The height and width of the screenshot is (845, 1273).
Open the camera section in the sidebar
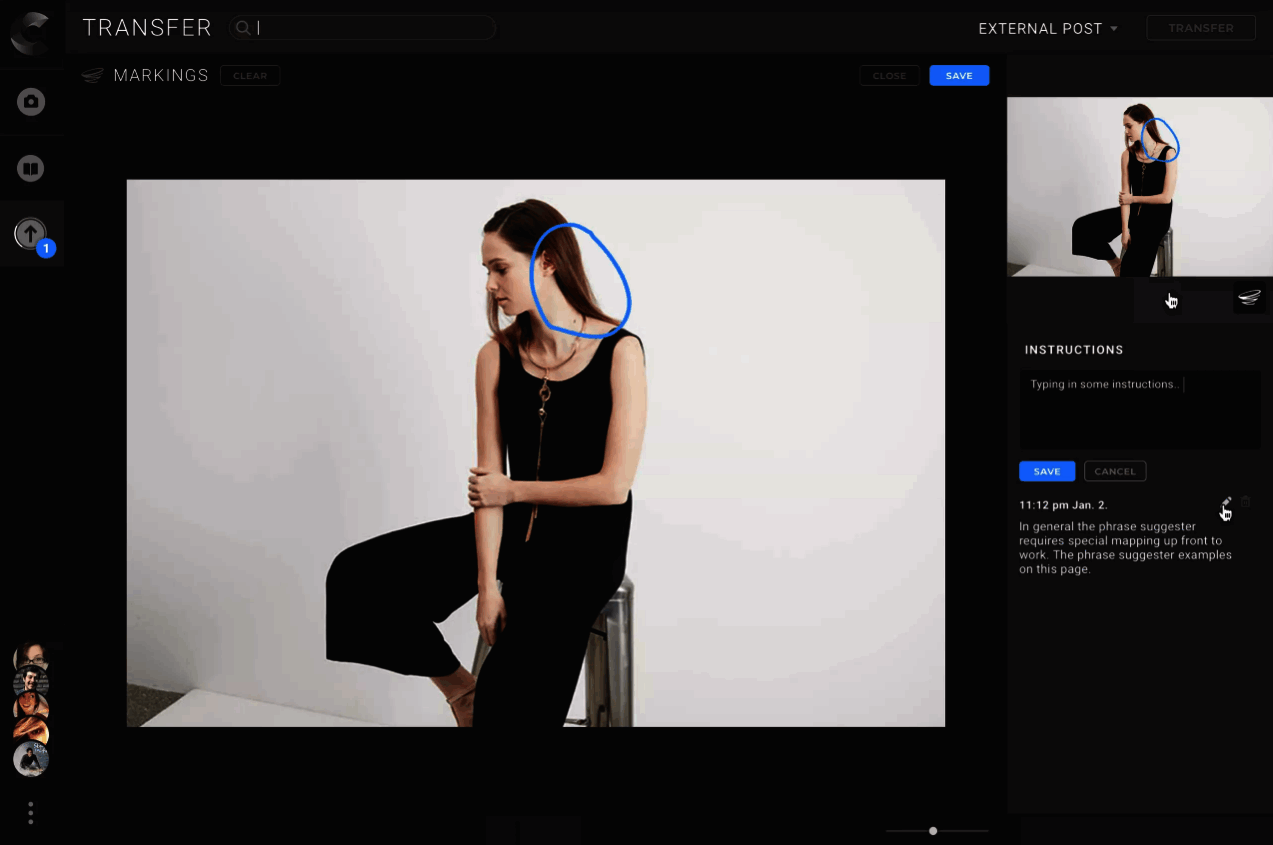[31, 102]
